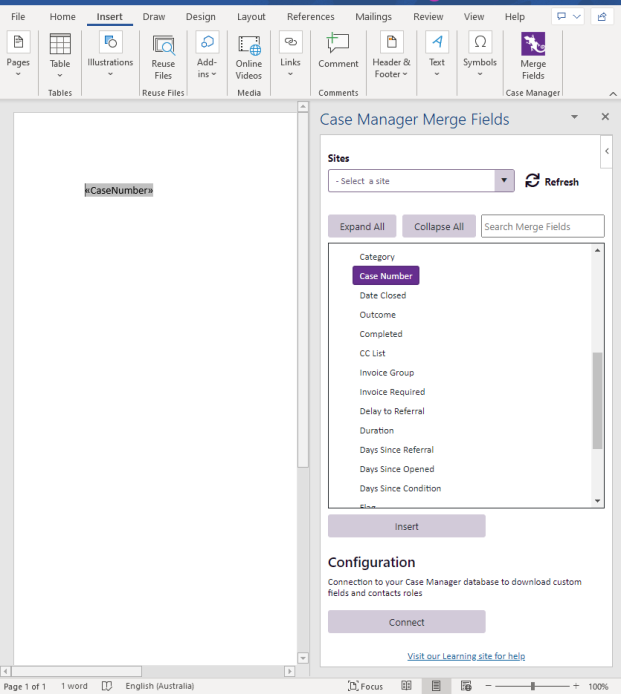This screenshot has width=621, height=694.
Task: Select the Outcome merge field
Action: pos(378,315)
